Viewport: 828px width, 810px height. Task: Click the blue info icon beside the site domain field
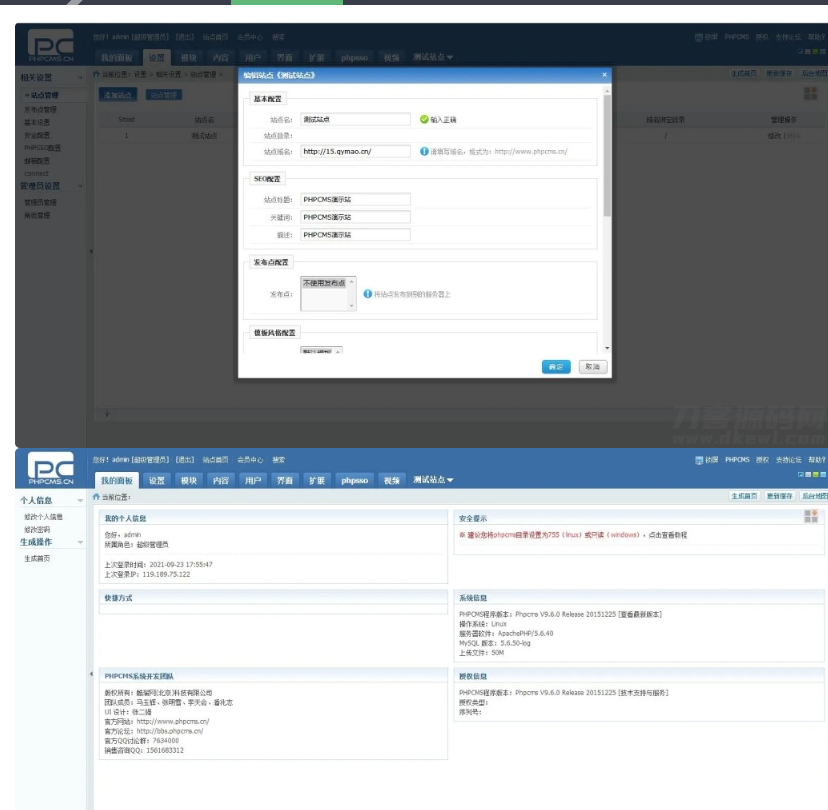424,152
